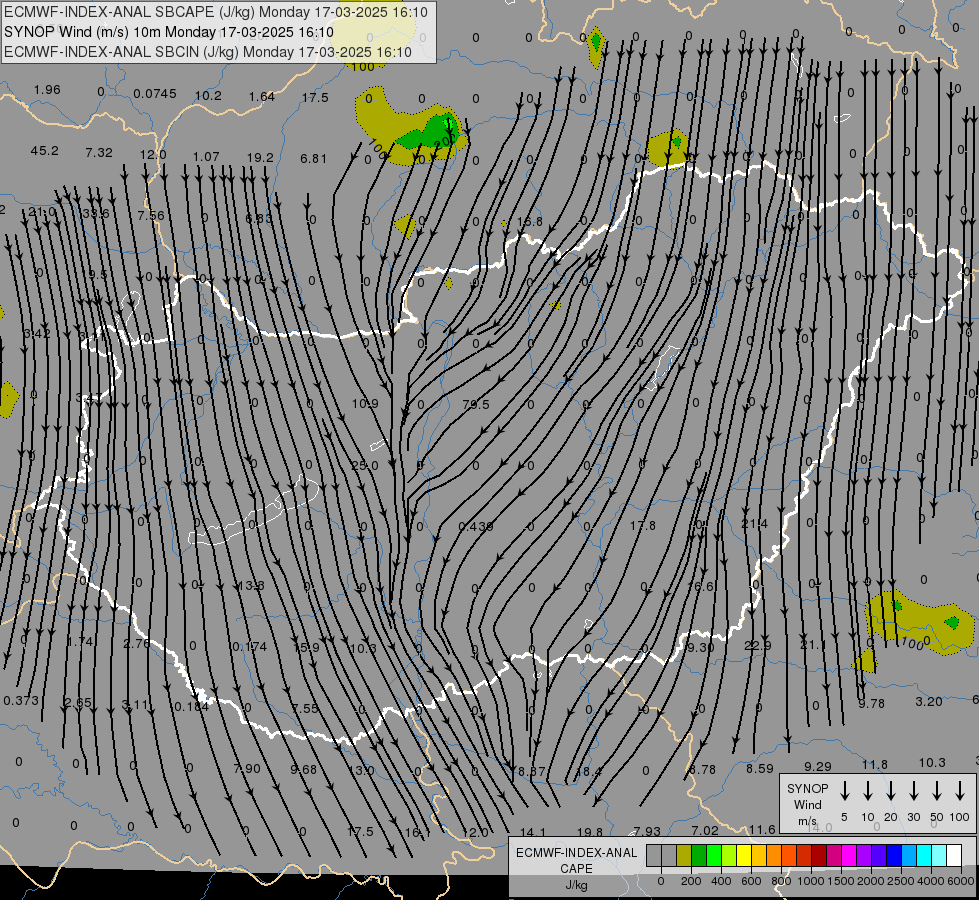Click the 6000 tick label on CAPE scale

(x=962, y=881)
